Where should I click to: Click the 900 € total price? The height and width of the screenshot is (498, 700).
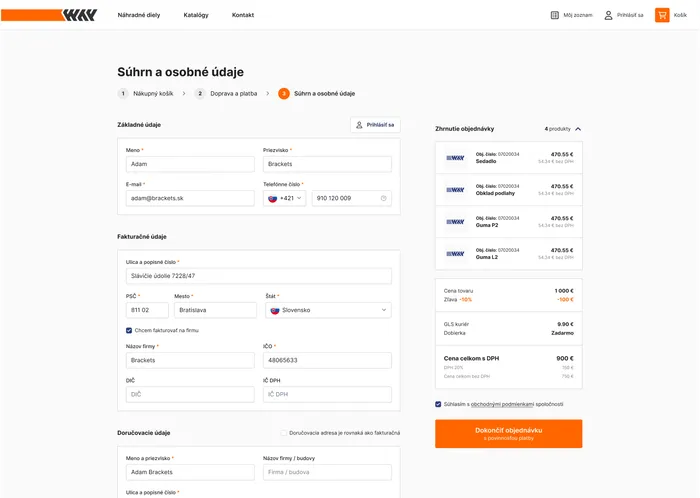[565, 358]
